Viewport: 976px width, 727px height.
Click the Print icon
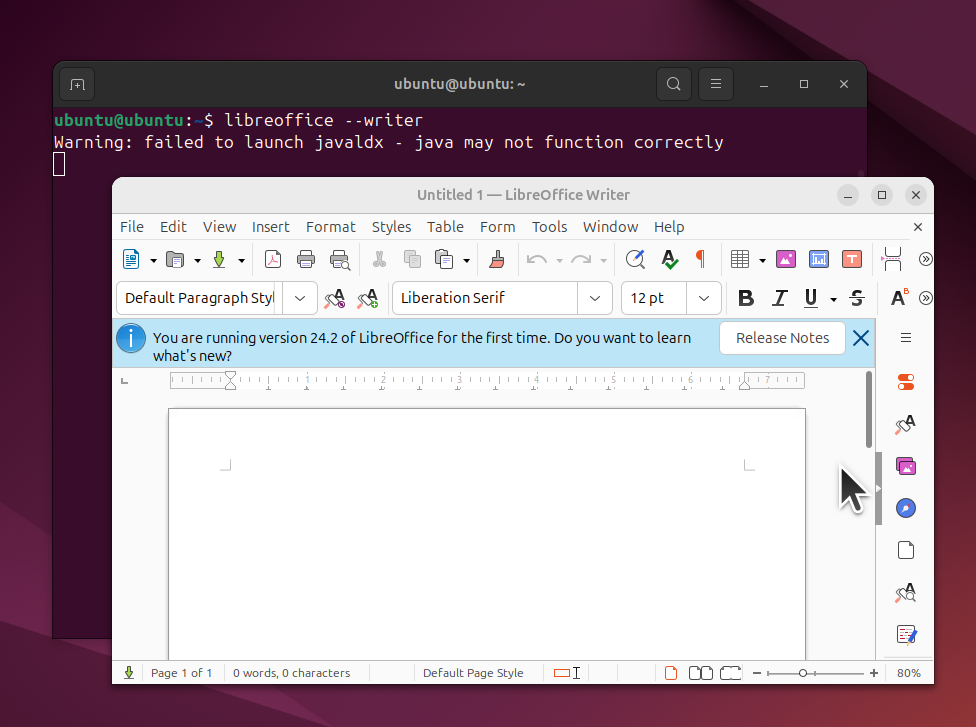click(306, 259)
